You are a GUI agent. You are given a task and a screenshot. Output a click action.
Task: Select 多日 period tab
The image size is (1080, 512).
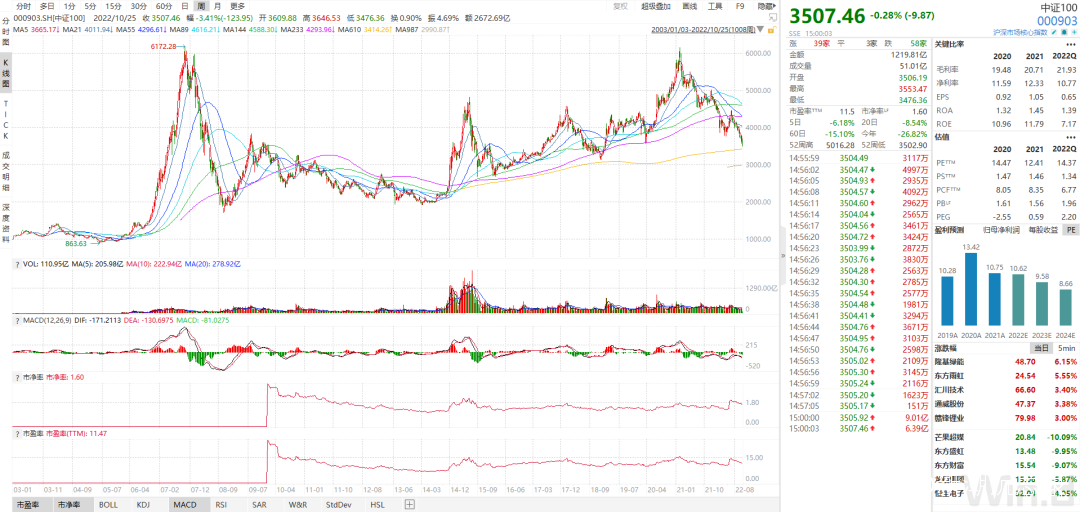point(47,6)
